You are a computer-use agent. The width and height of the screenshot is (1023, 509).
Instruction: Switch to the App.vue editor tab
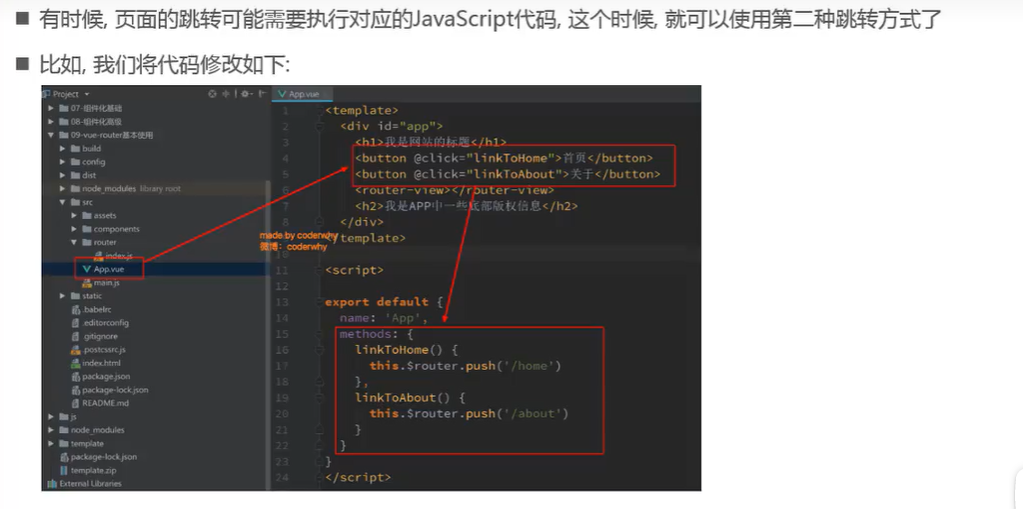301,94
